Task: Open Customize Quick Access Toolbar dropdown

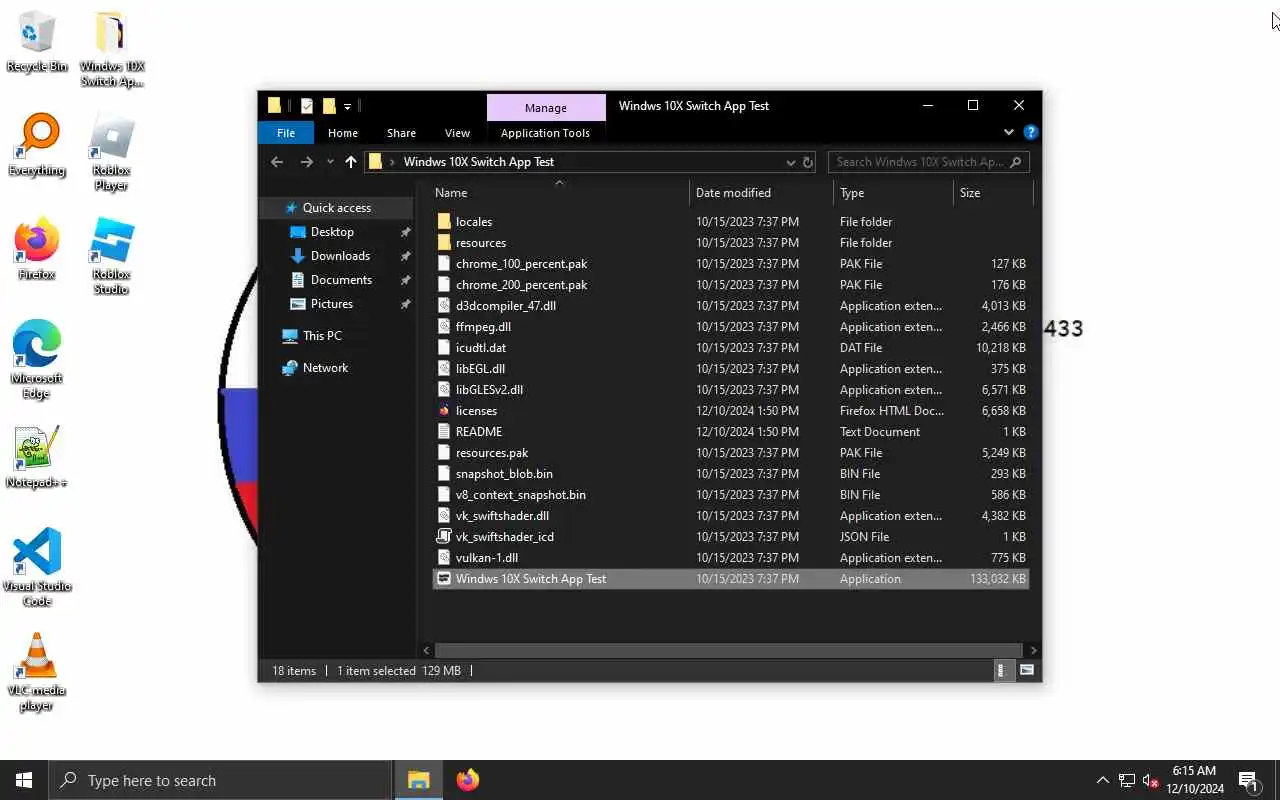Action: 348,106
